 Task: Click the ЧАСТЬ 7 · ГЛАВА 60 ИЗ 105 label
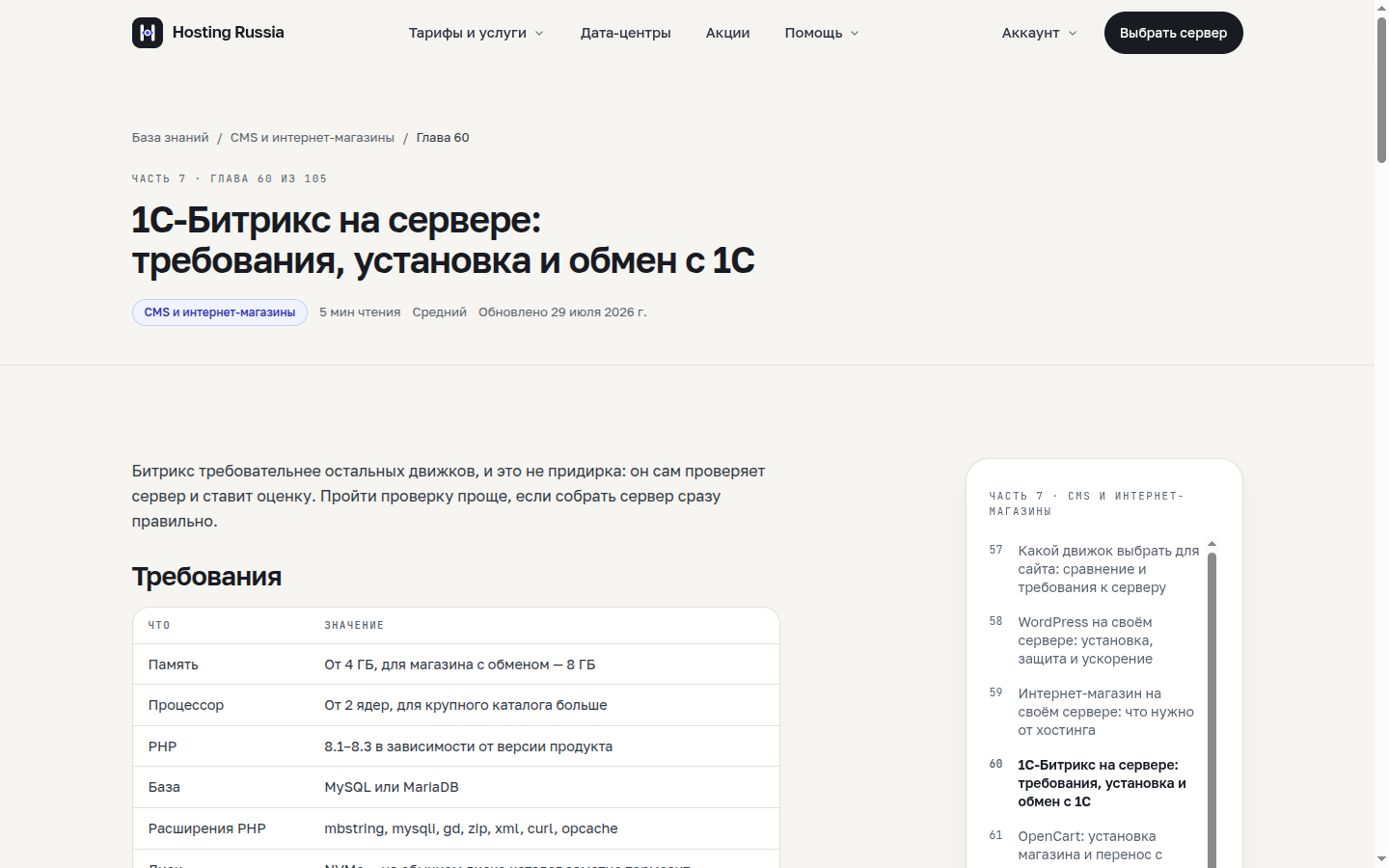coord(230,178)
